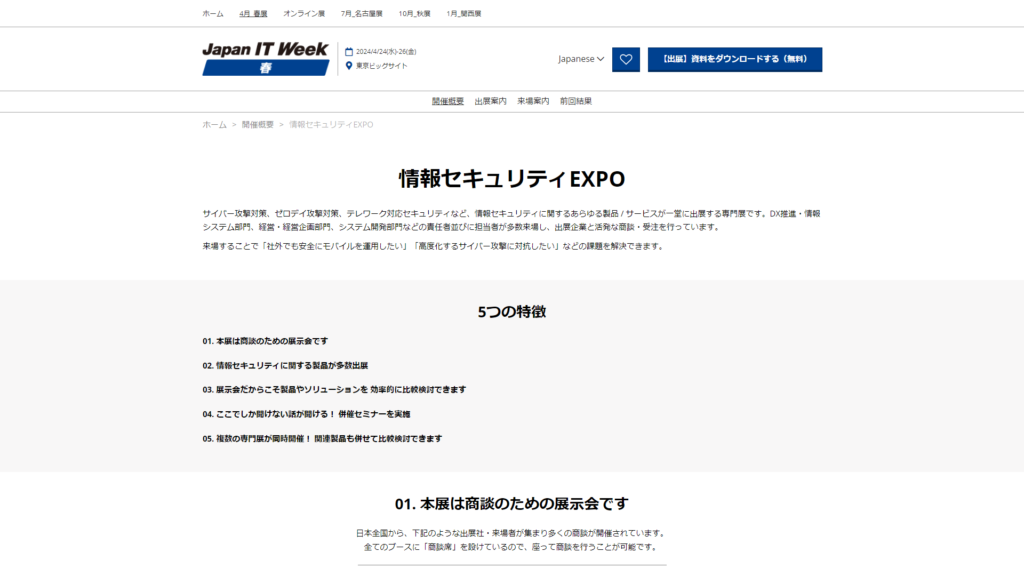Select the 来場案内 menu item
The height and width of the screenshot is (576, 1024).
point(533,101)
